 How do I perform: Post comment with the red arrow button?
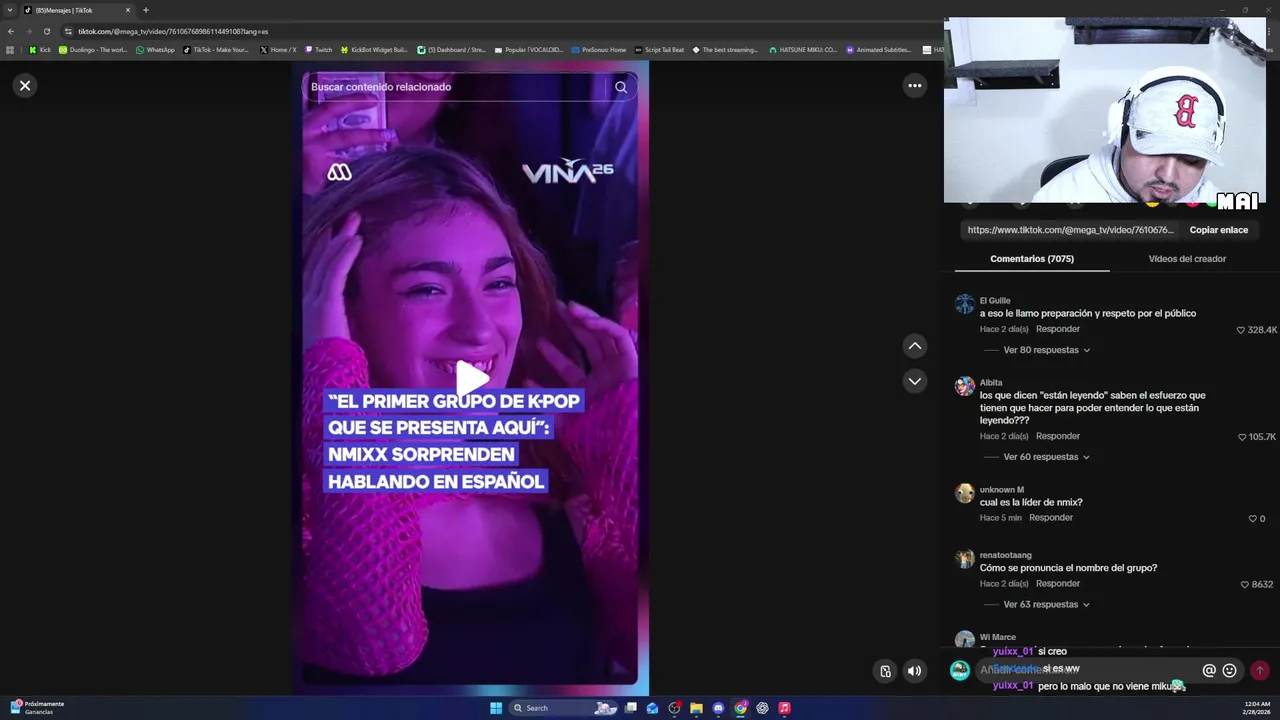(x=1260, y=671)
